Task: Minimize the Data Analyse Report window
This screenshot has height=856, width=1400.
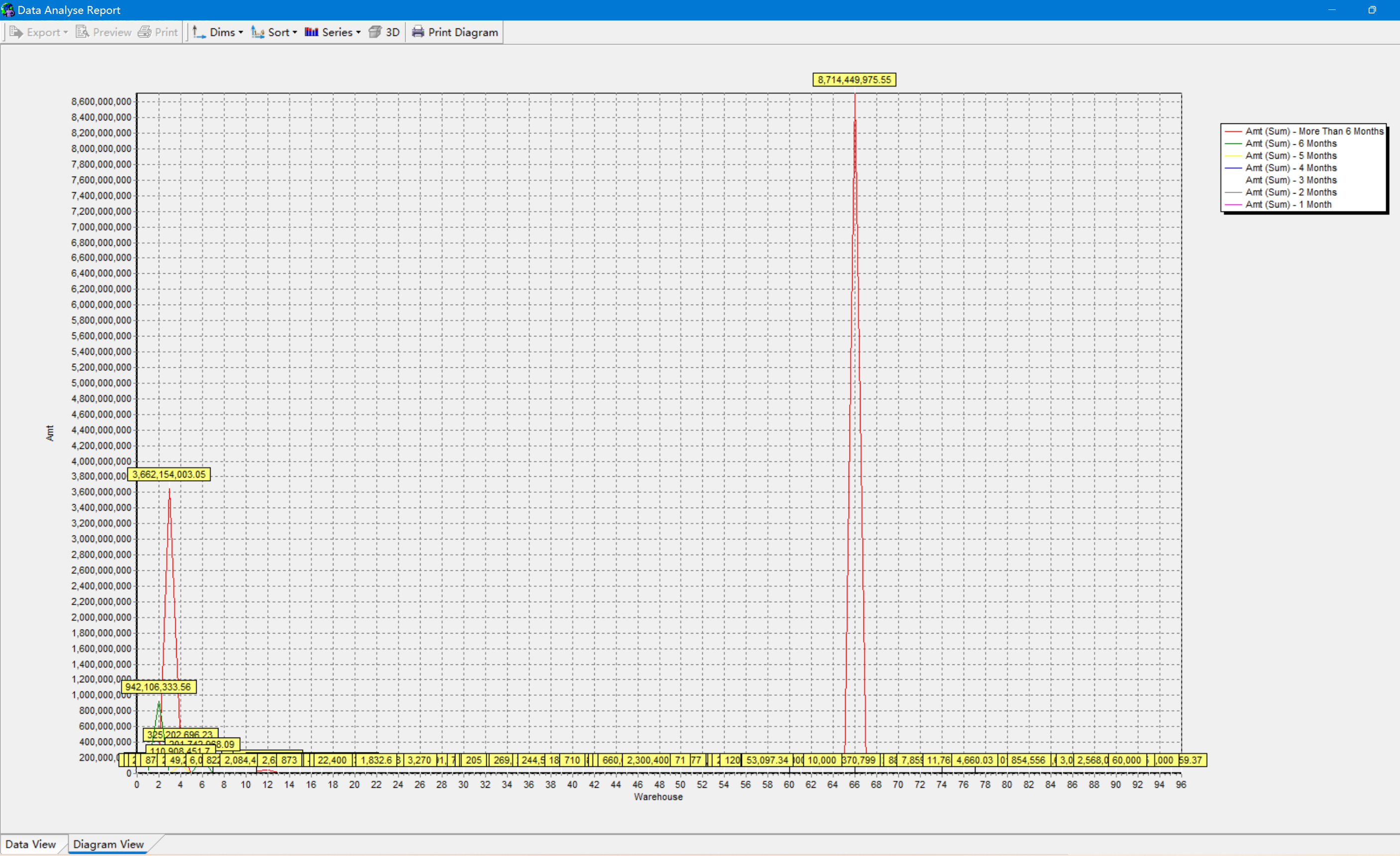Action: [x=1331, y=9]
